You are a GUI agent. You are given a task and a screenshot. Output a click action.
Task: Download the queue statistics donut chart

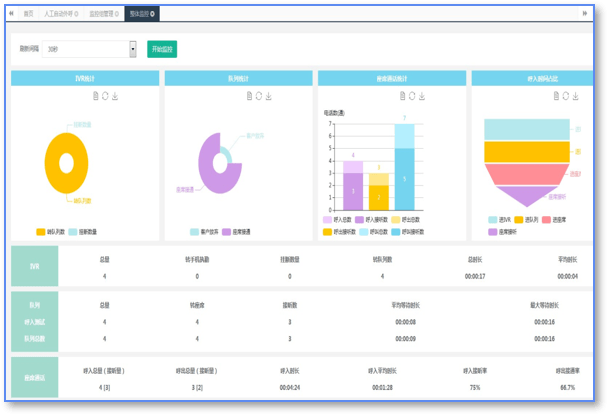click(x=268, y=96)
